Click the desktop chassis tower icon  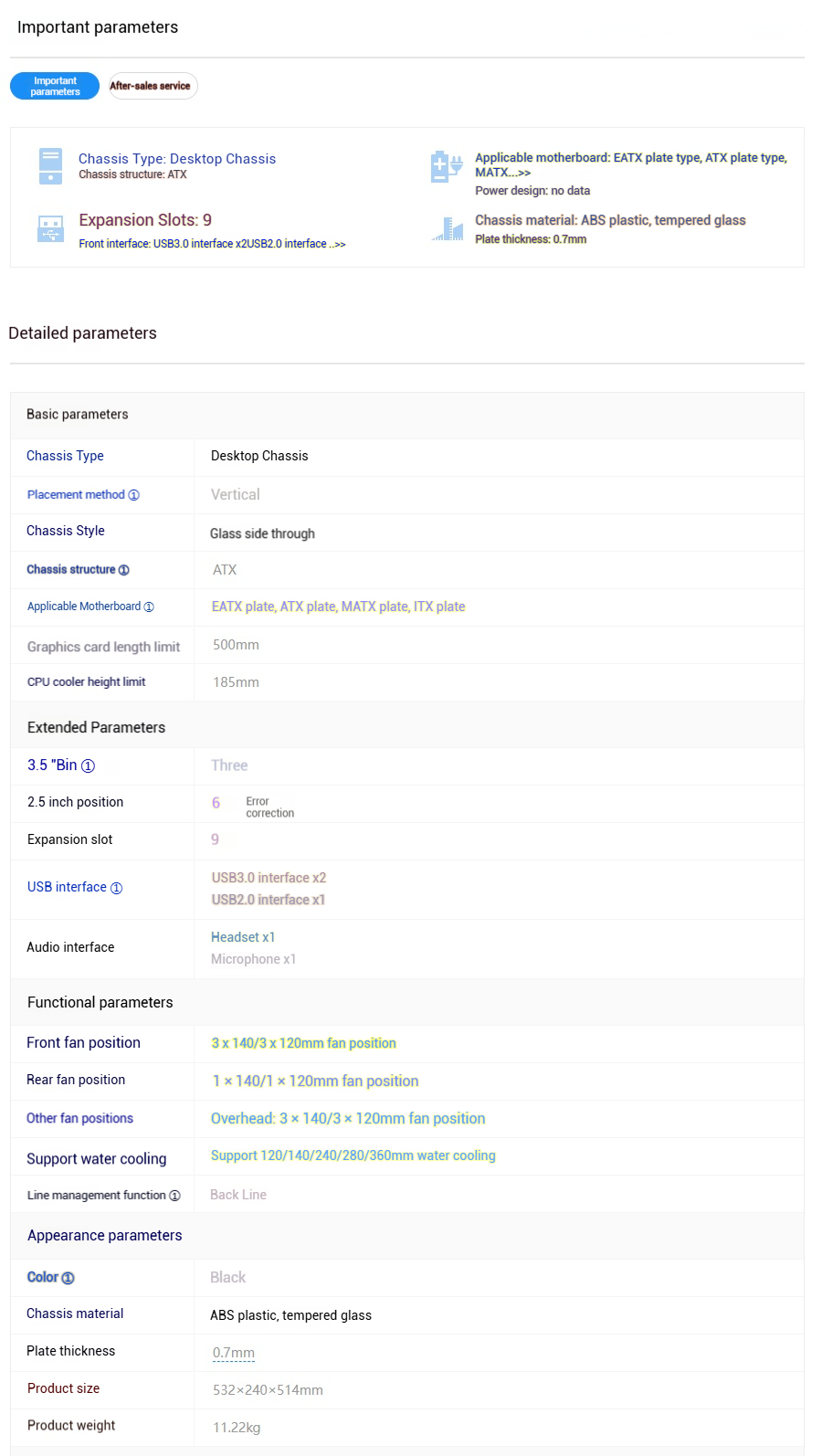tap(50, 166)
